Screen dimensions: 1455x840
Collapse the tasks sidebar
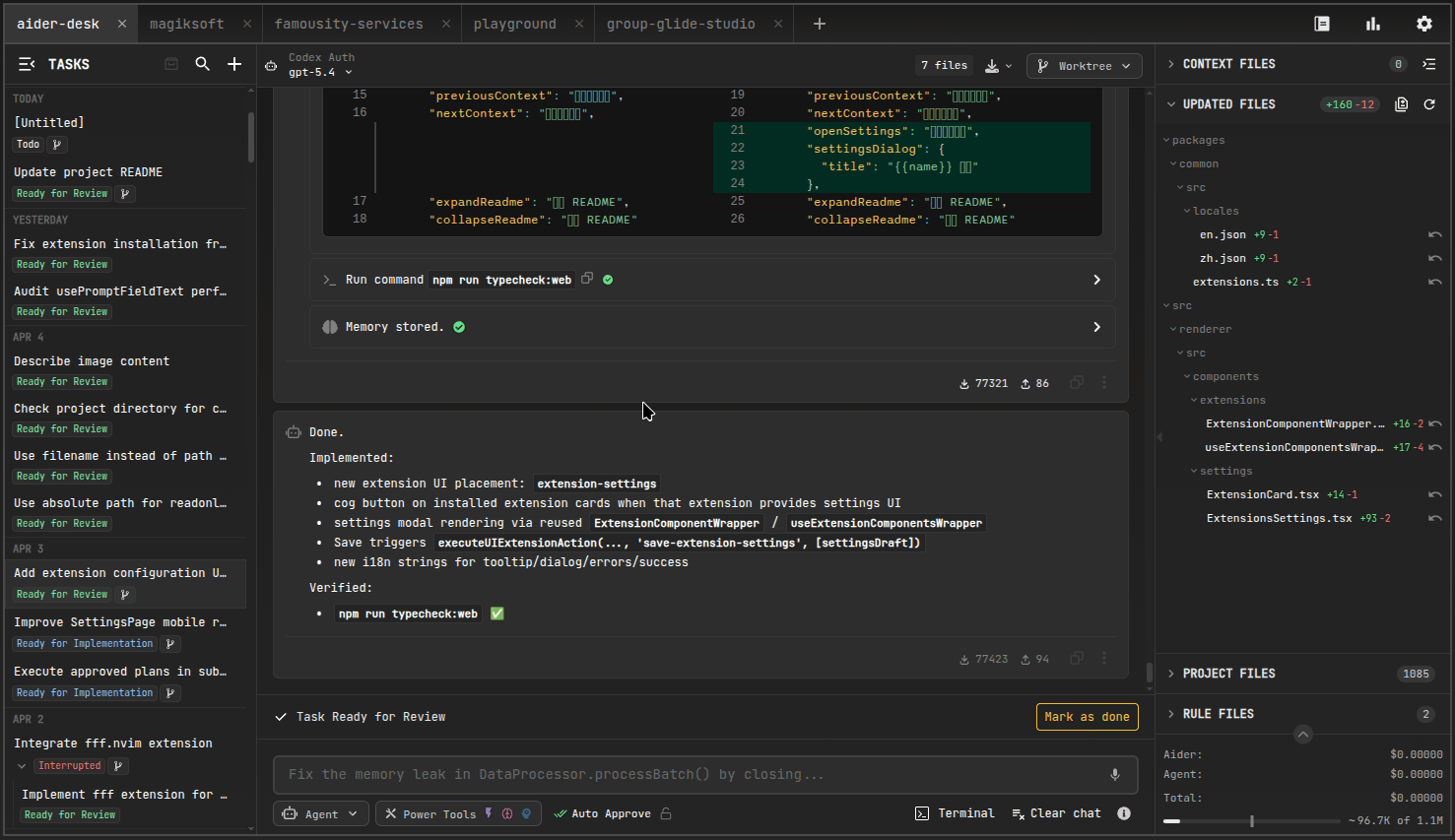tap(27, 64)
